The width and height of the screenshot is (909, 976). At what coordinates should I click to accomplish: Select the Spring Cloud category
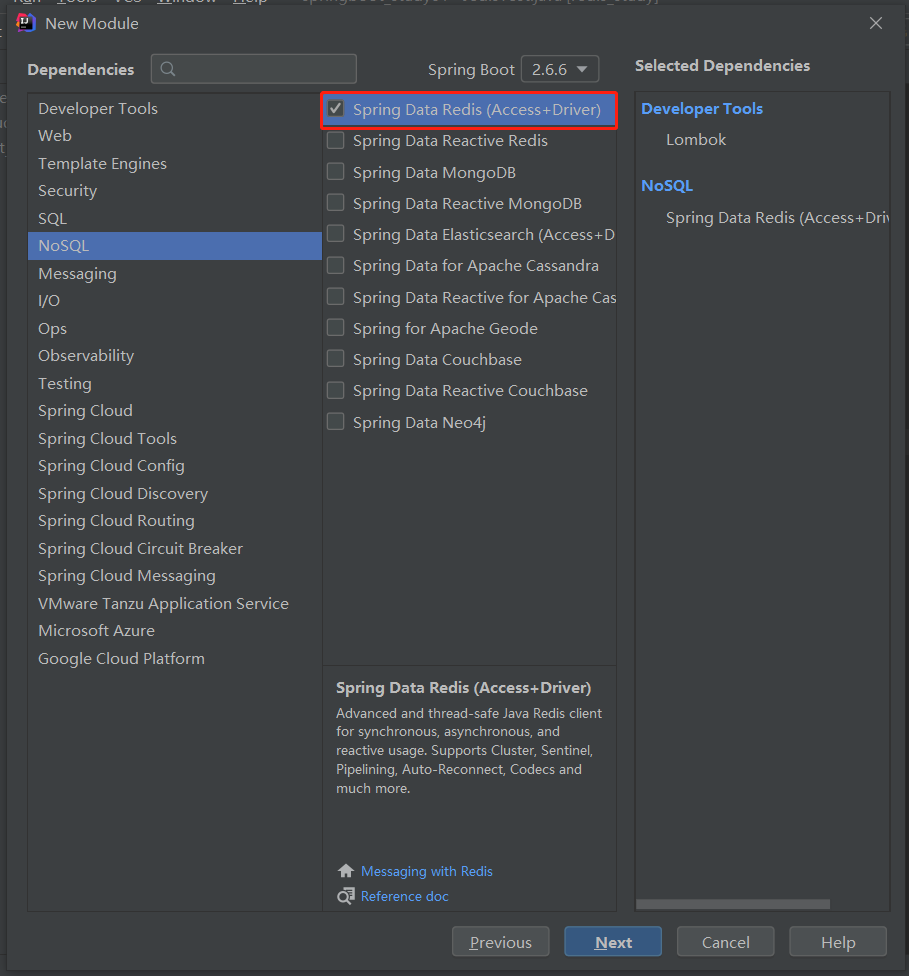tap(175, 411)
